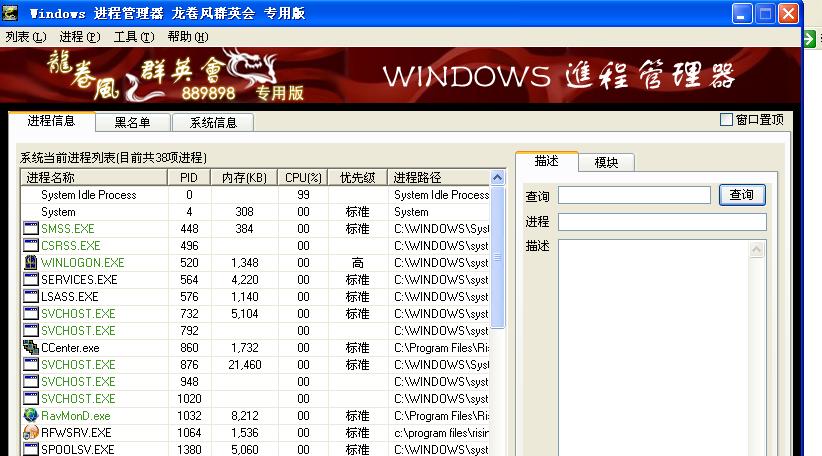
Task: Click CPU value 99
Action: [x=303, y=194]
